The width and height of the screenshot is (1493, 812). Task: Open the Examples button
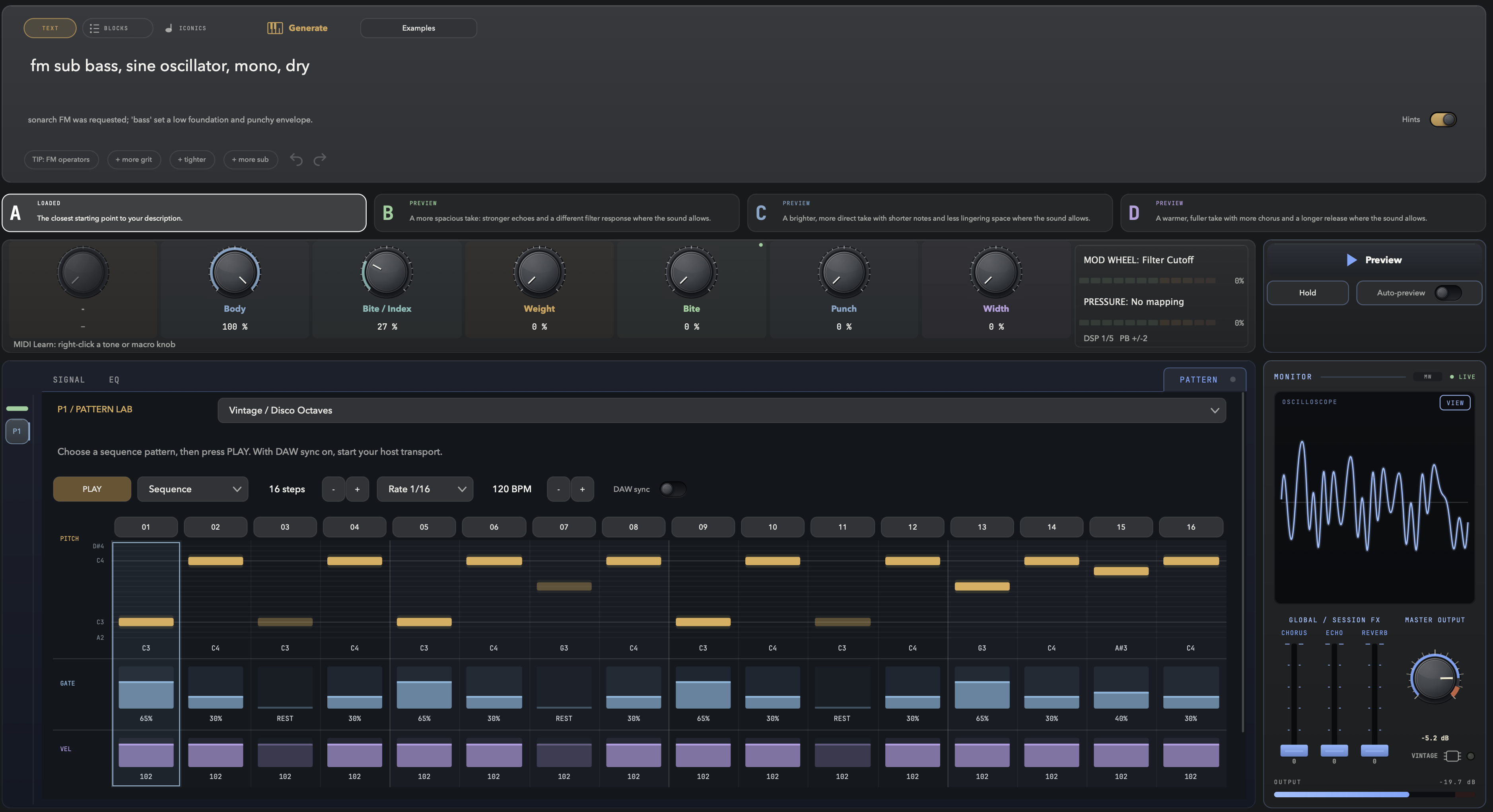418,28
